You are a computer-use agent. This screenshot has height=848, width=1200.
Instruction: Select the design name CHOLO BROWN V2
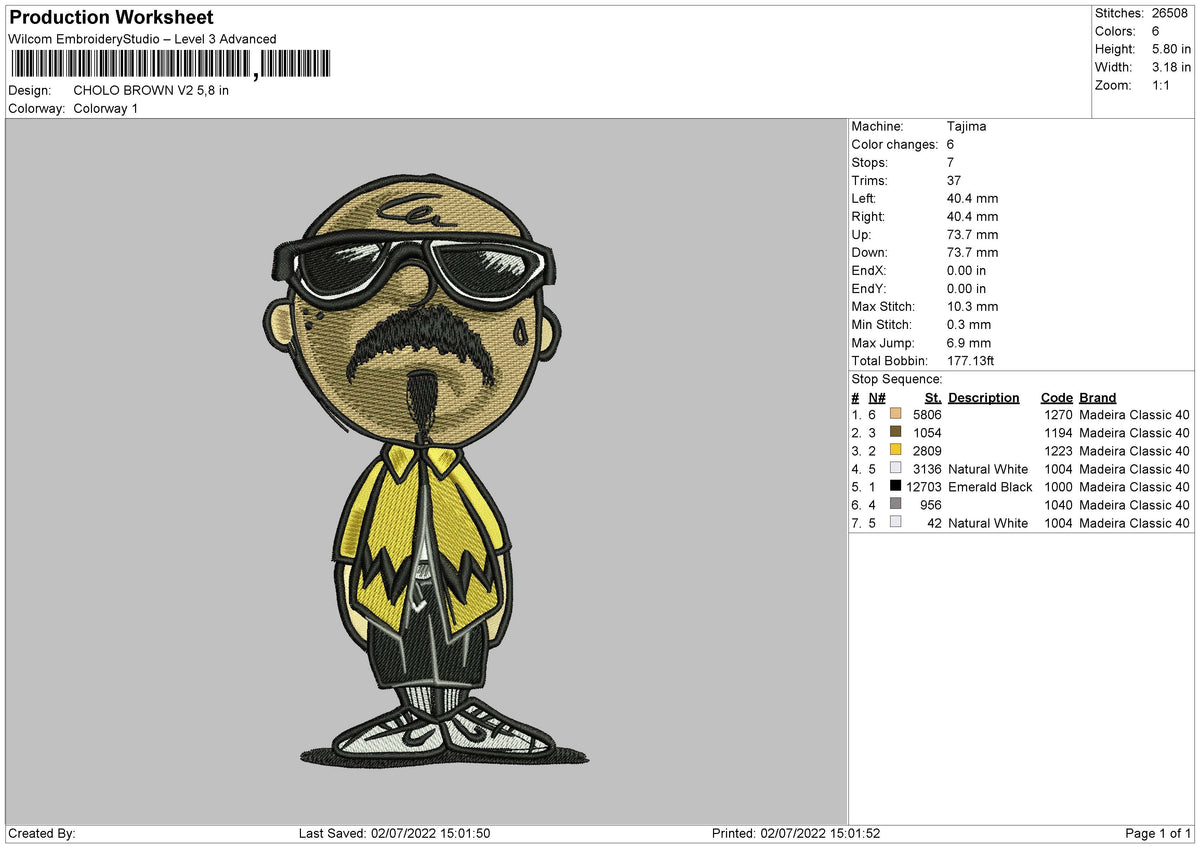pyautogui.click(x=150, y=90)
